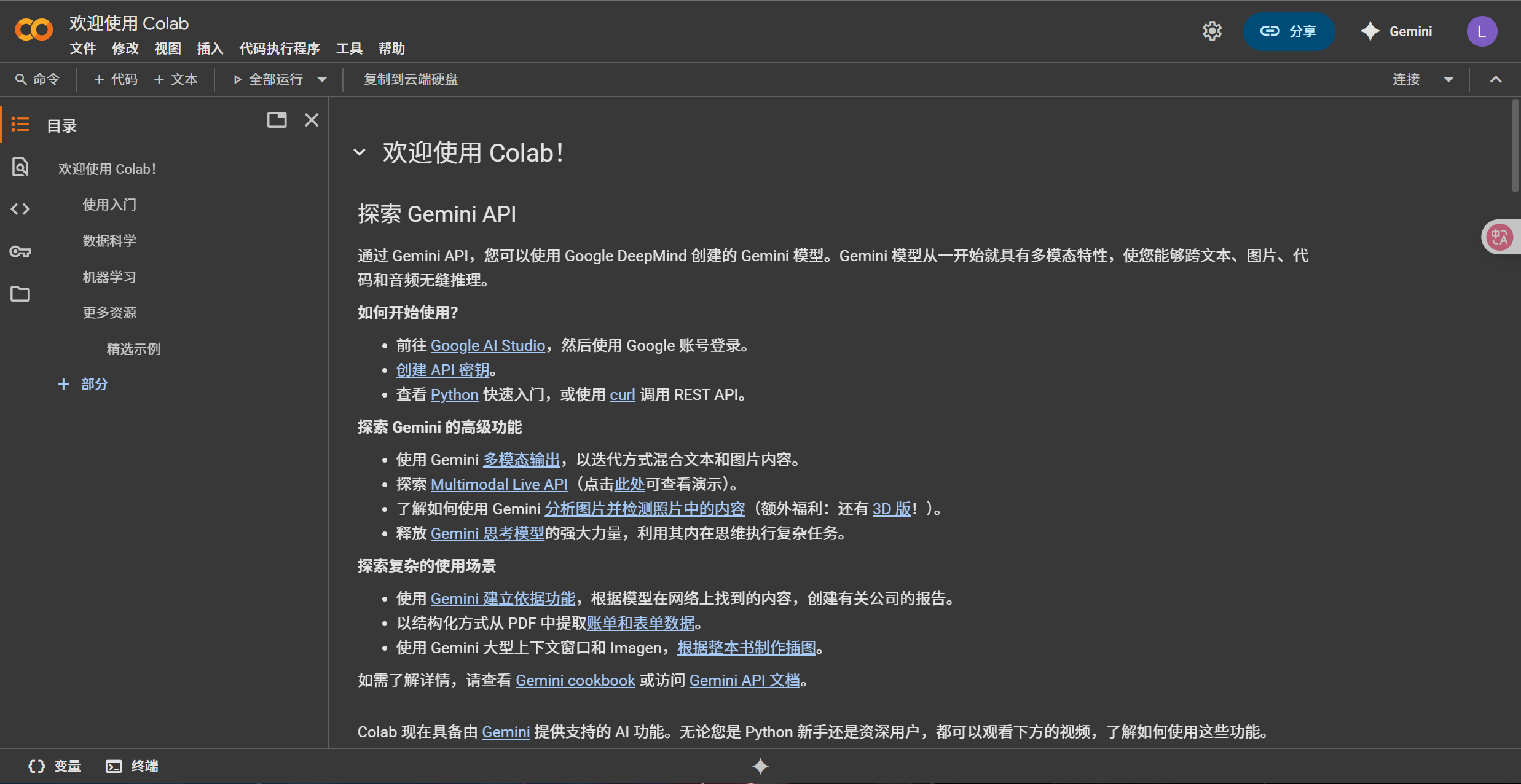This screenshot has width=1521, height=784.
Task: Open the 3D 版 link
Action: pyautogui.click(x=891, y=509)
